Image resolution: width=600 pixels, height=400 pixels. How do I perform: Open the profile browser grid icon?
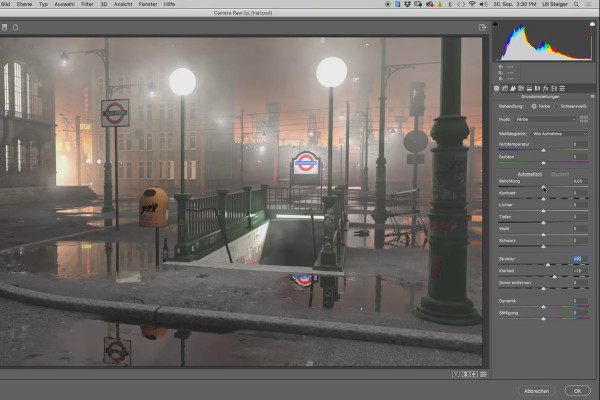point(584,119)
